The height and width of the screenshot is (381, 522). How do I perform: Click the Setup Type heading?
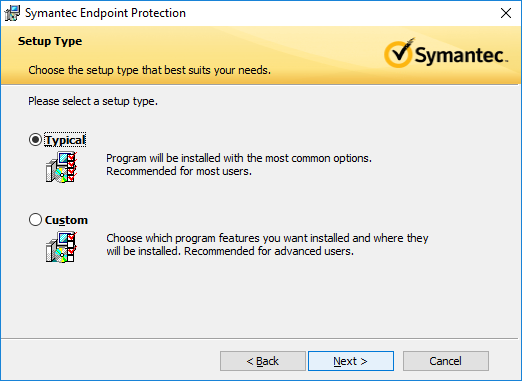[50, 41]
